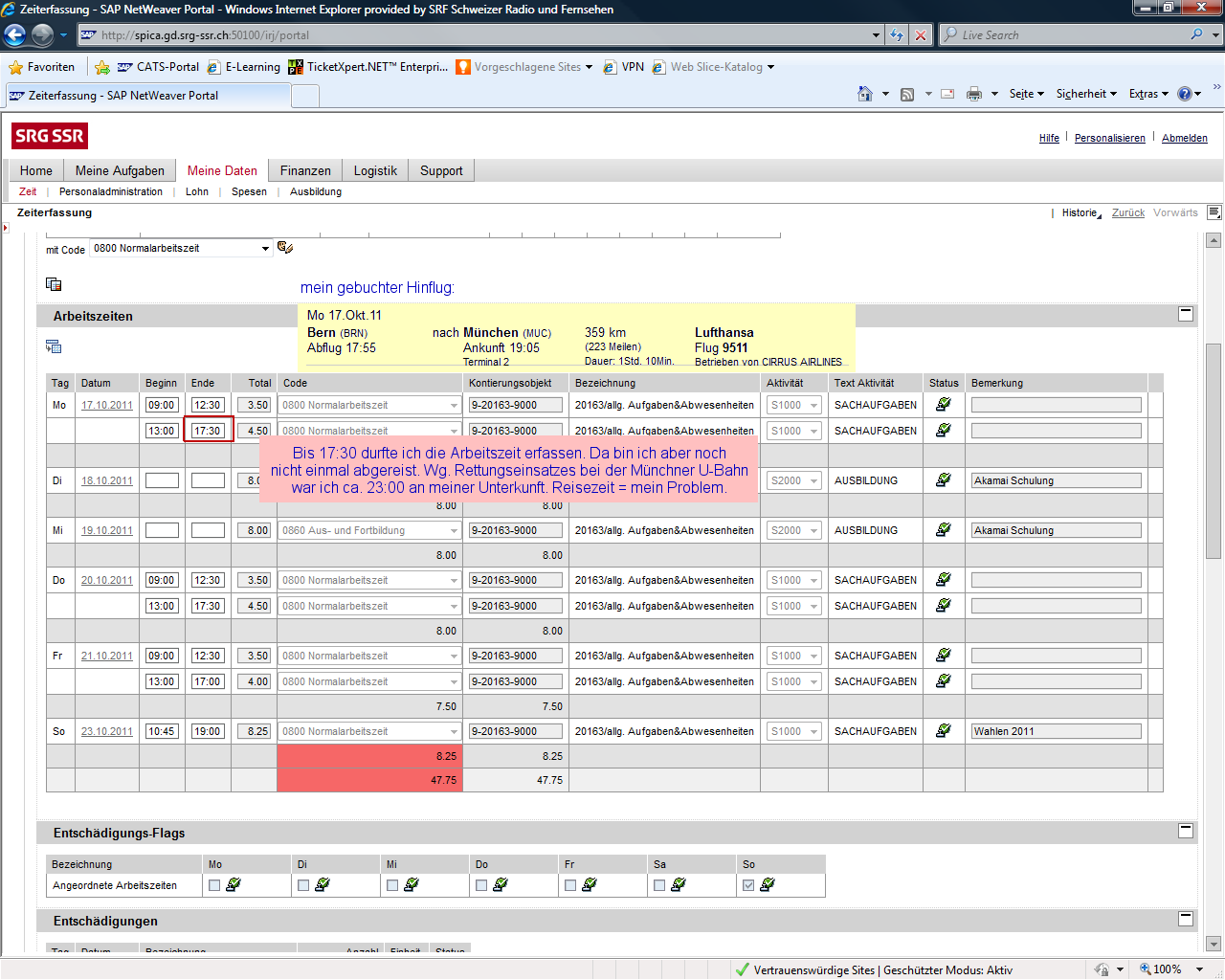Click the zoom level magnifier in status bar

coord(1146,969)
